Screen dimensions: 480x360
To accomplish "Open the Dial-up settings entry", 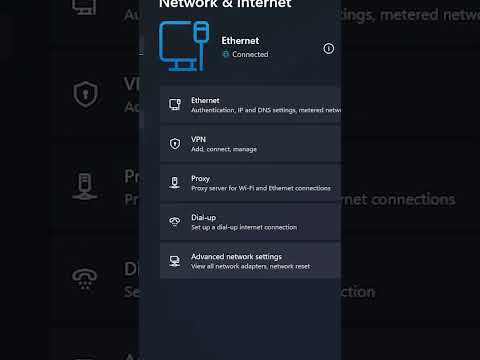I will pos(250,222).
